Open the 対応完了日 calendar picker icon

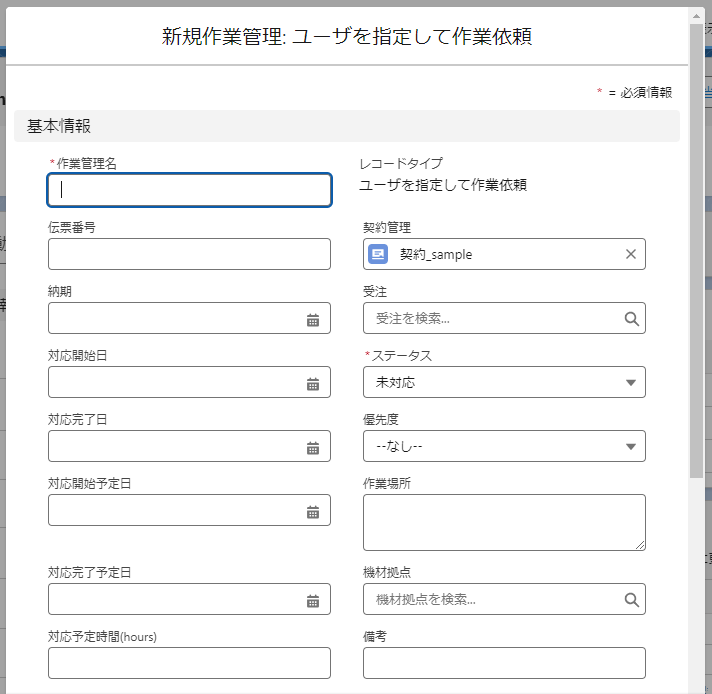pyautogui.click(x=312, y=447)
